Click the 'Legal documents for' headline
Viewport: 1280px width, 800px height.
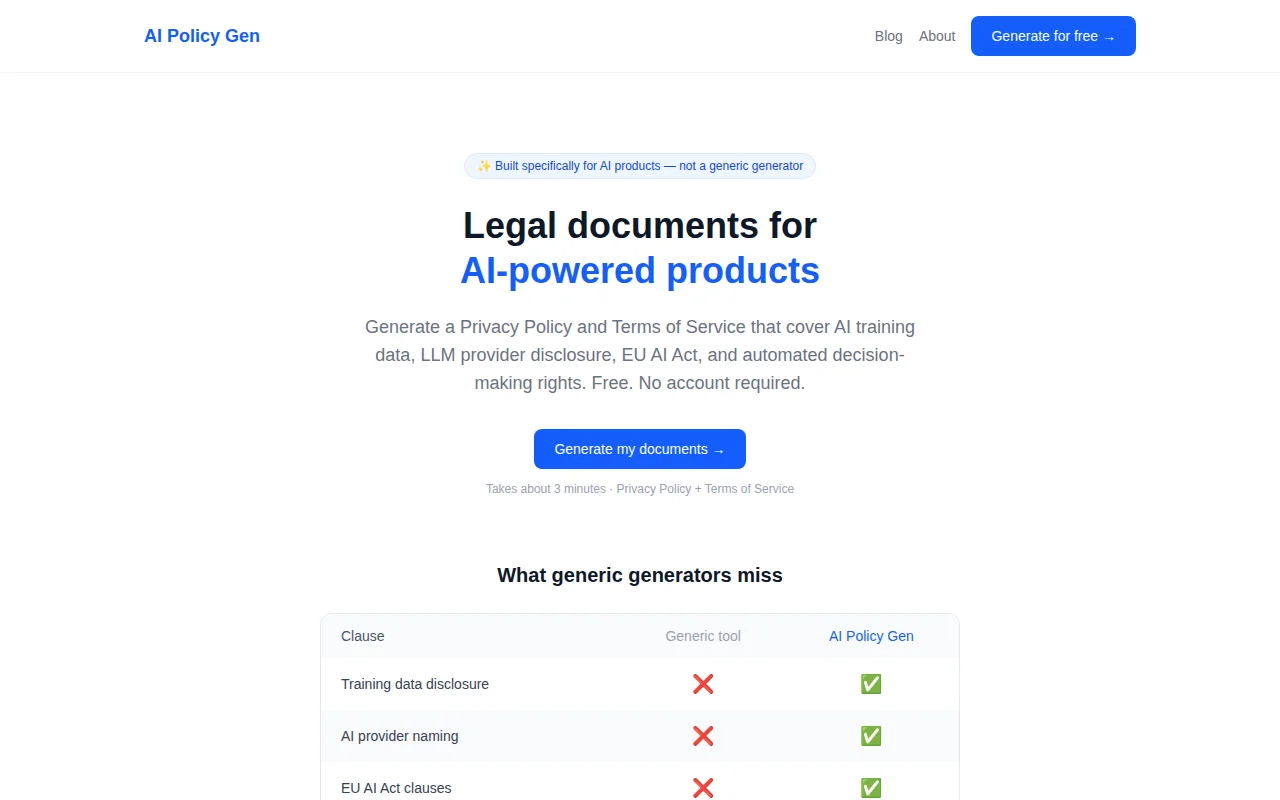tap(640, 225)
